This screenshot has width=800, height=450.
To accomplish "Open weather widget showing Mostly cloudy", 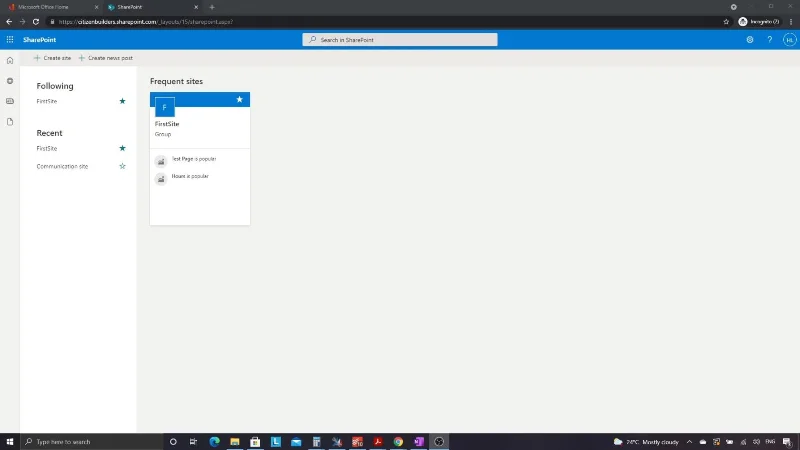I will pyautogui.click(x=646, y=442).
